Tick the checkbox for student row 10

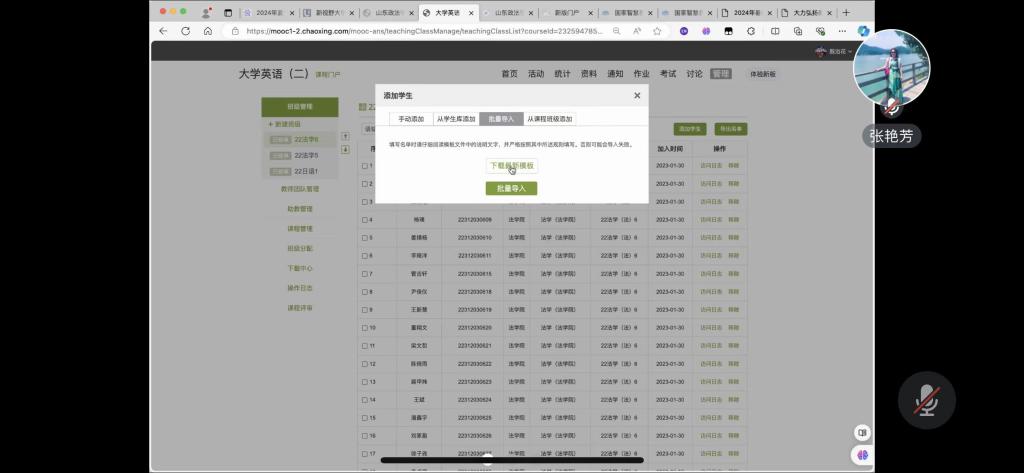366,328
